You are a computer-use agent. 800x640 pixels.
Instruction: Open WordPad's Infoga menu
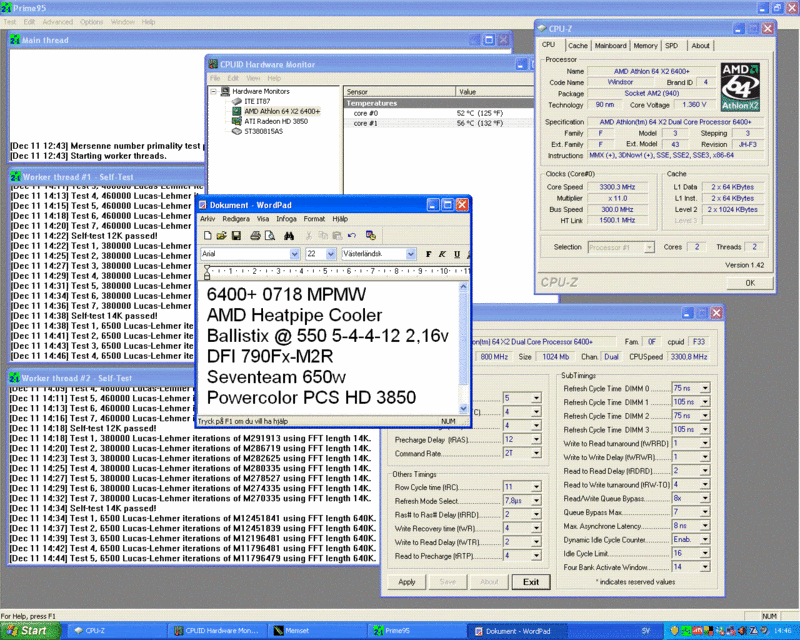coord(286,219)
